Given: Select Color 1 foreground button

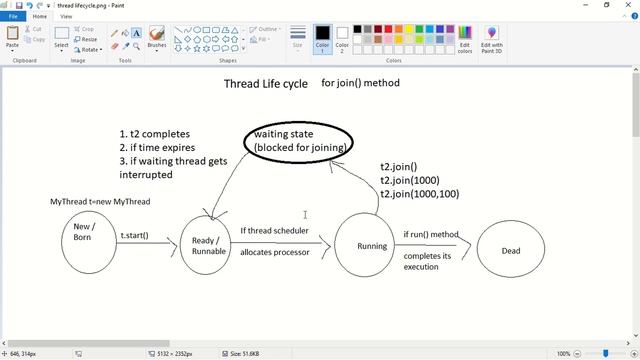Looking at the screenshot, I should (x=322, y=39).
